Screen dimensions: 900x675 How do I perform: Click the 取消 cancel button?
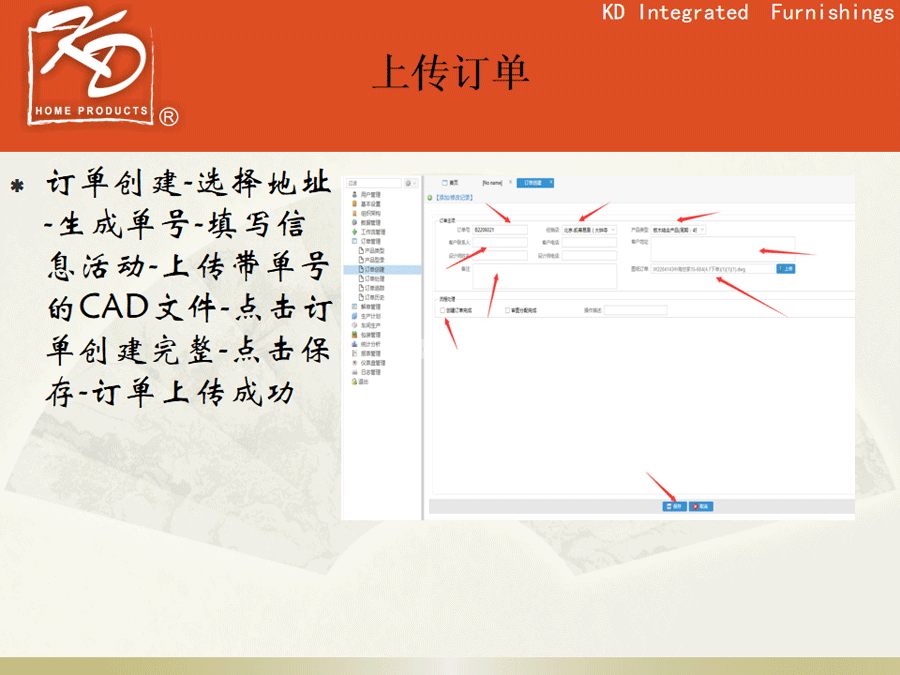pyautogui.click(x=701, y=507)
